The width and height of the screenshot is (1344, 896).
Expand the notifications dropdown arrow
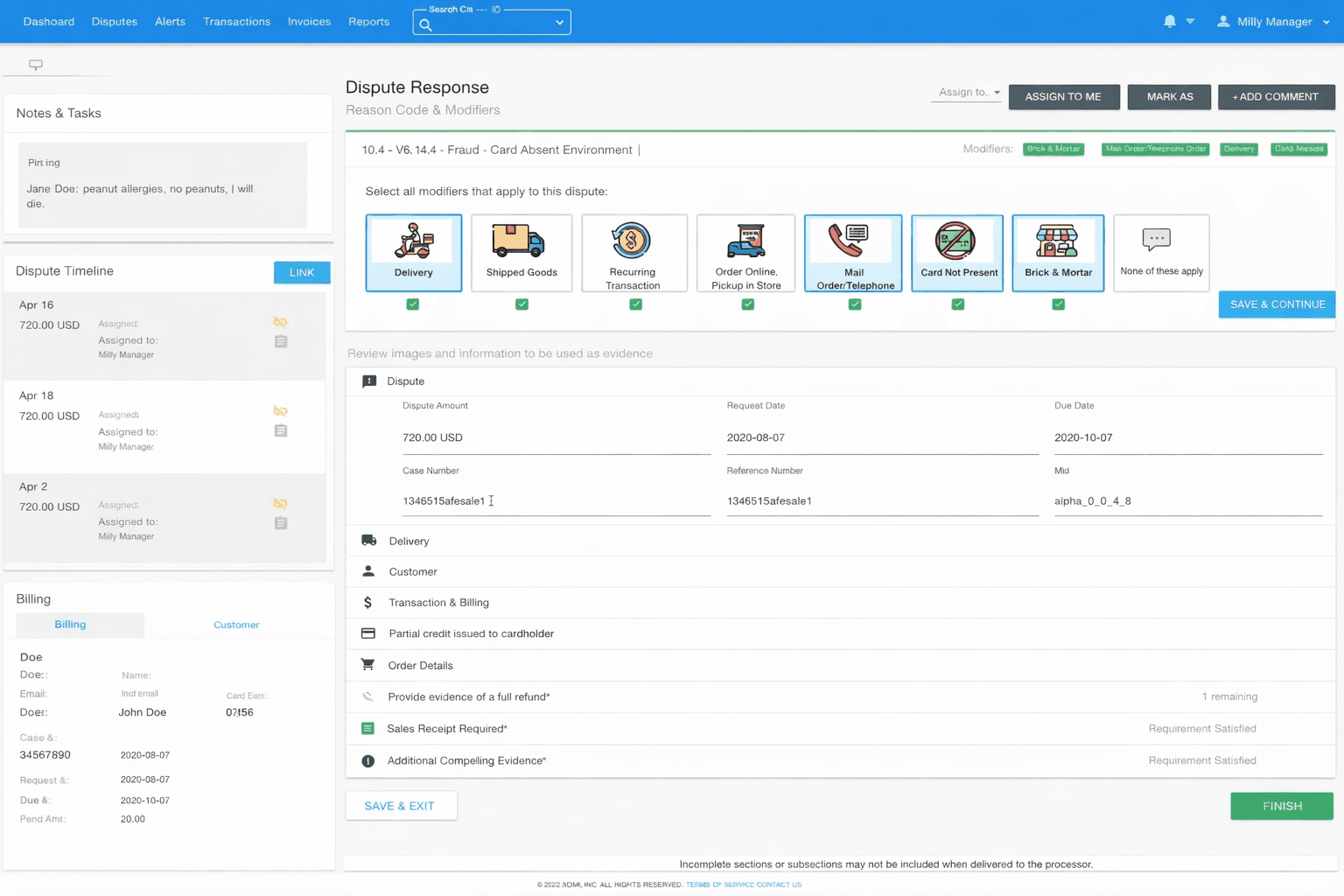(x=1190, y=22)
